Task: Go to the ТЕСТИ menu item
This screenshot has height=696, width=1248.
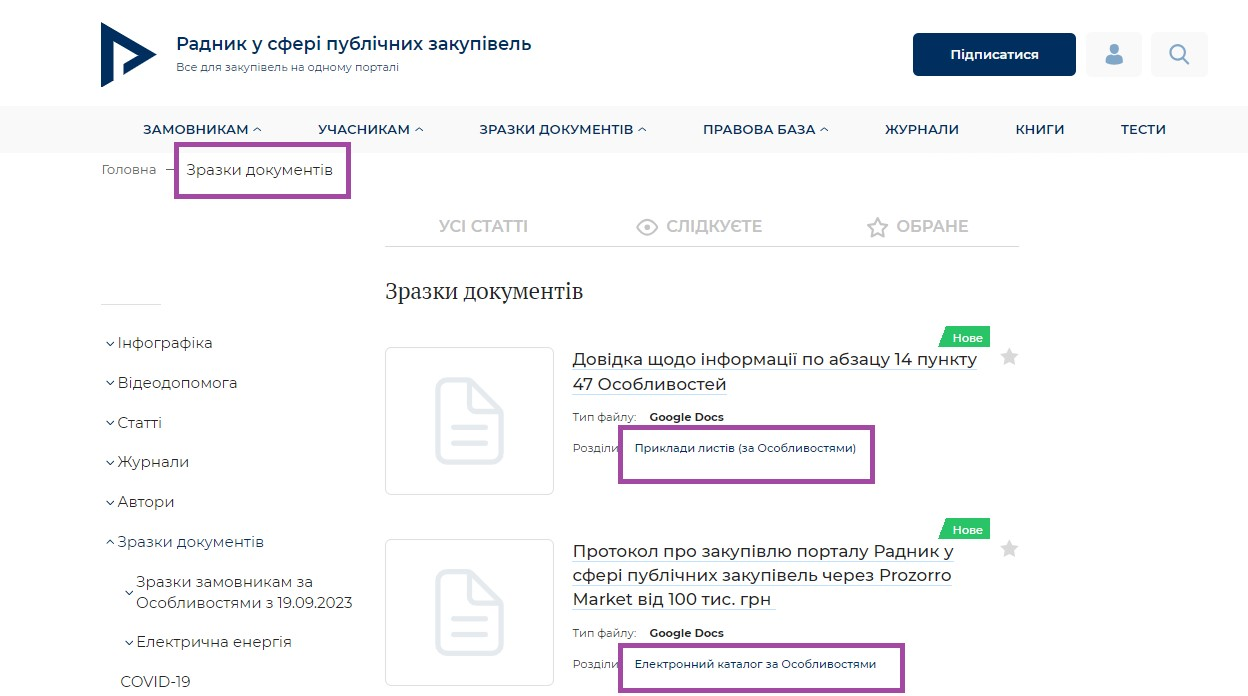Action: coord(1143,129)
